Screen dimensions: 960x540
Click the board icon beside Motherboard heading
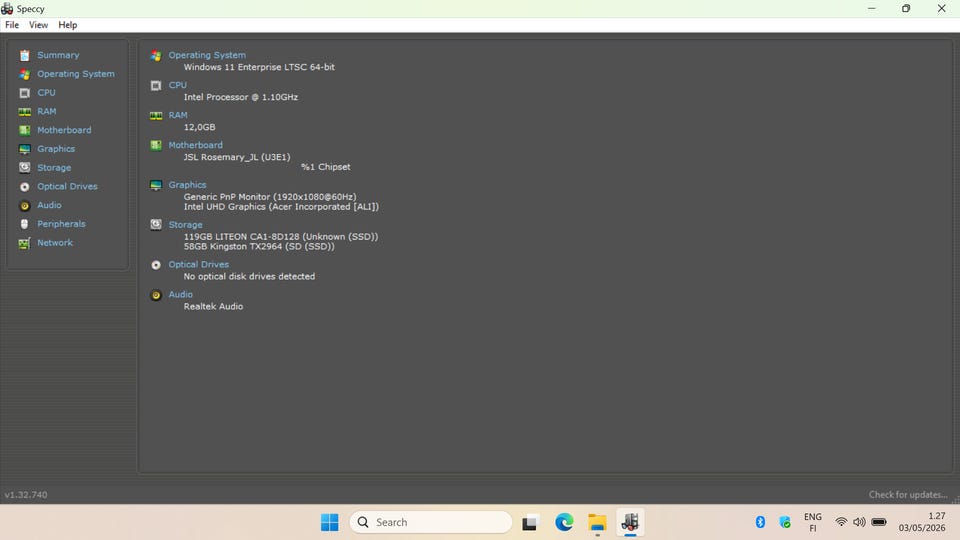click(x=156, y=146)
